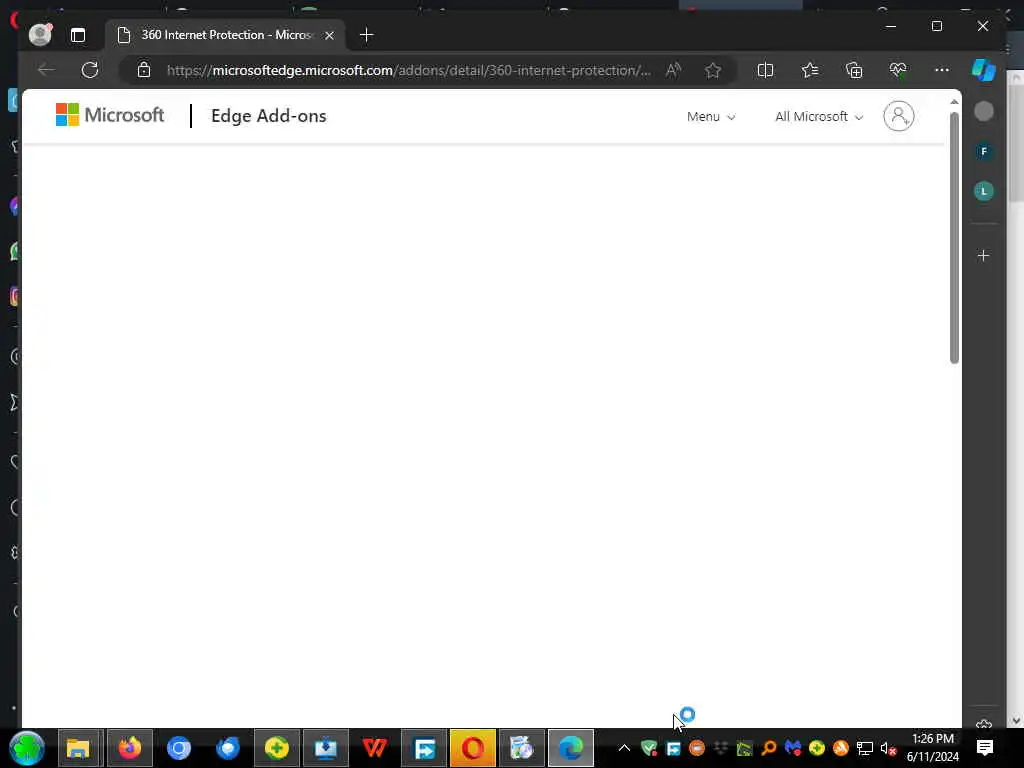Reload the current page
Viewport: 1024px width, 768px height.
(90, 70)
